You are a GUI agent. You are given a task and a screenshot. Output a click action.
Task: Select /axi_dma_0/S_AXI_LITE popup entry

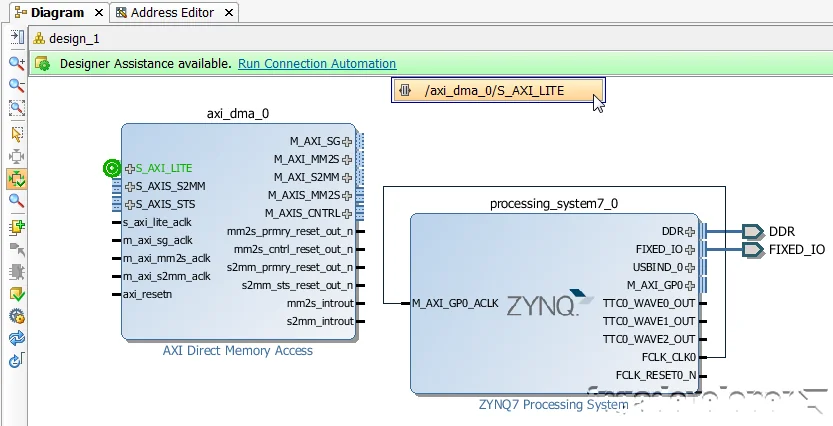pyautogui.click(x=498, y=90)
